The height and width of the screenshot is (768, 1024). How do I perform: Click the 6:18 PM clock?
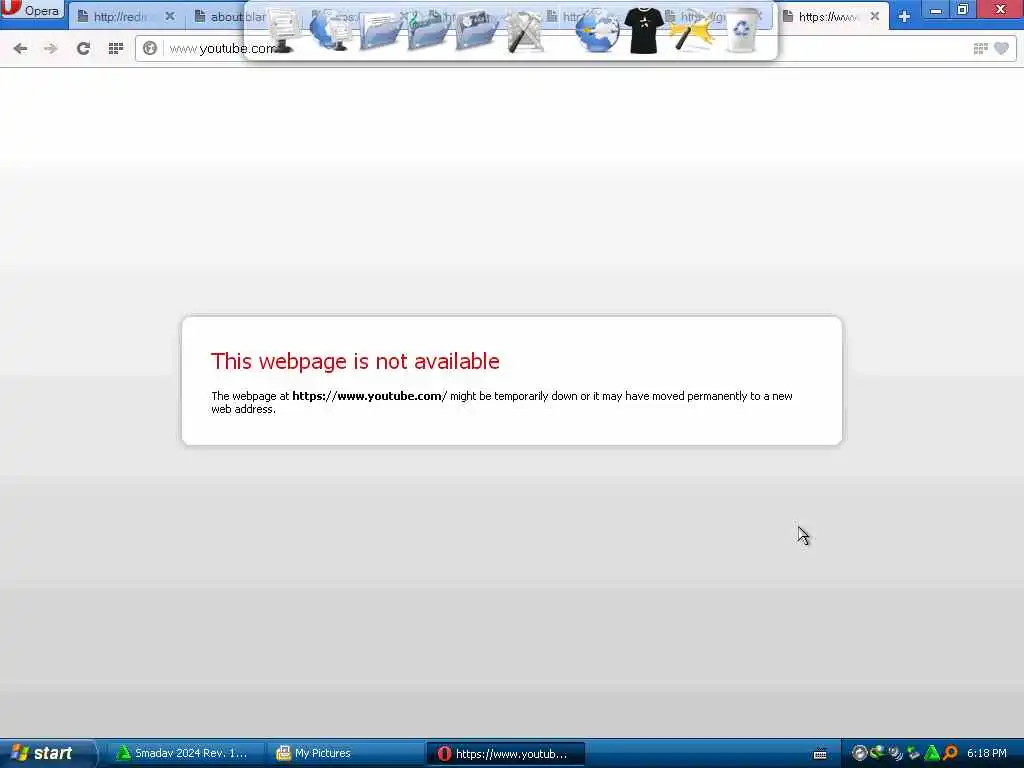click(x=987, y=753)
